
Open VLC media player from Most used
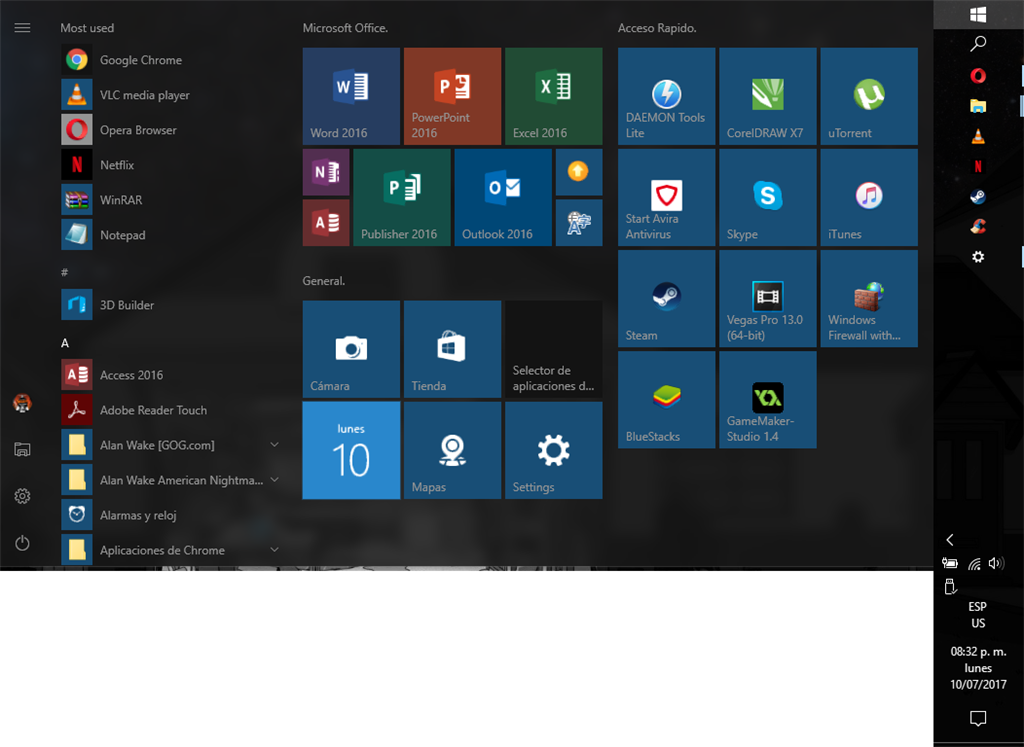170,95
